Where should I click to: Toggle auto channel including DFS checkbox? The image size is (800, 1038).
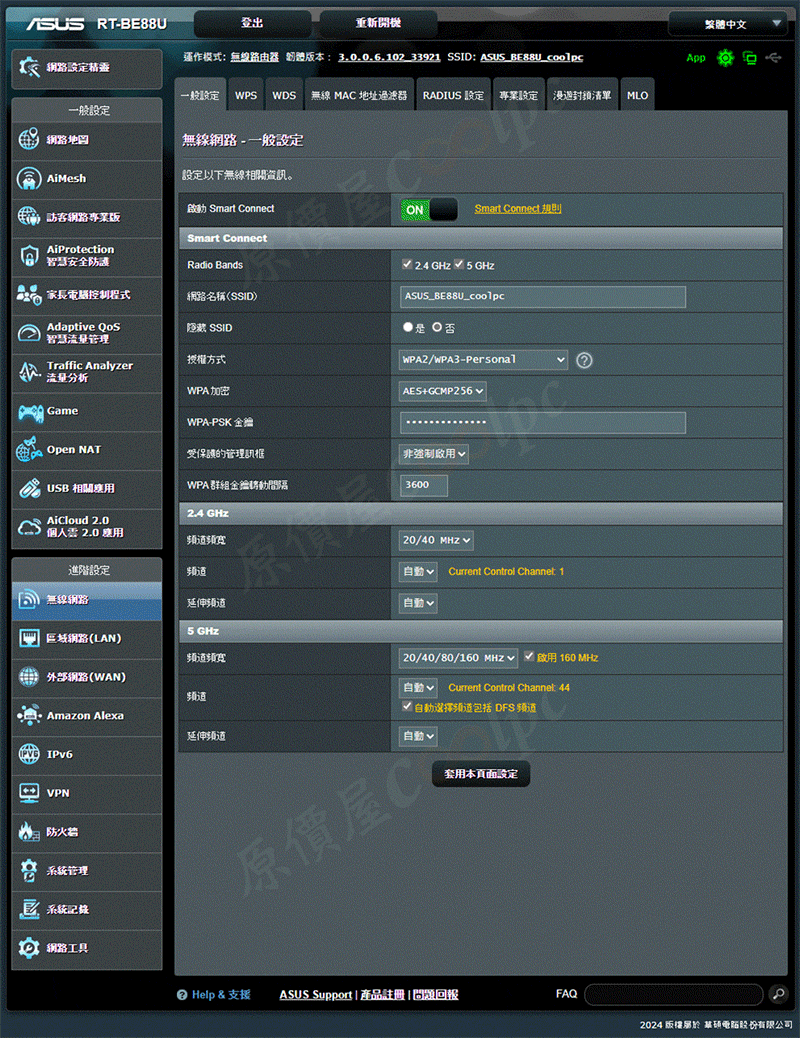click(407, 706)
